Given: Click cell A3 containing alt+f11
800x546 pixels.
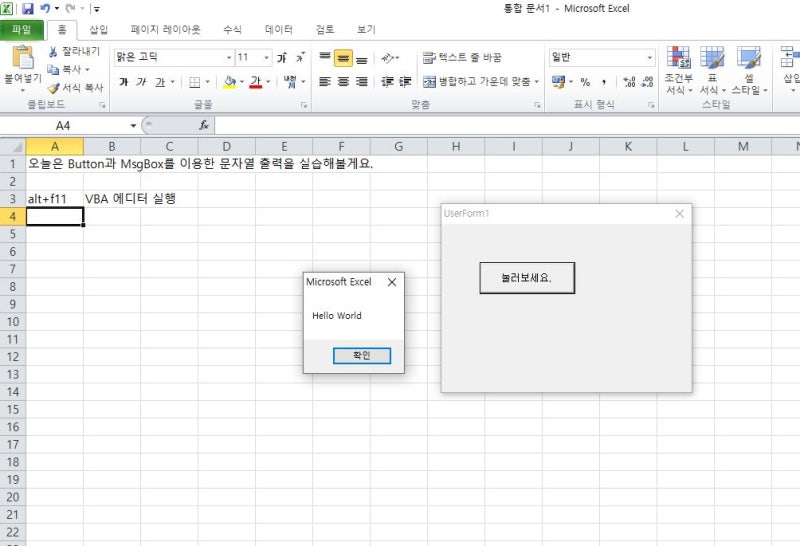Looking at the screenshot, I should (55, 198).
